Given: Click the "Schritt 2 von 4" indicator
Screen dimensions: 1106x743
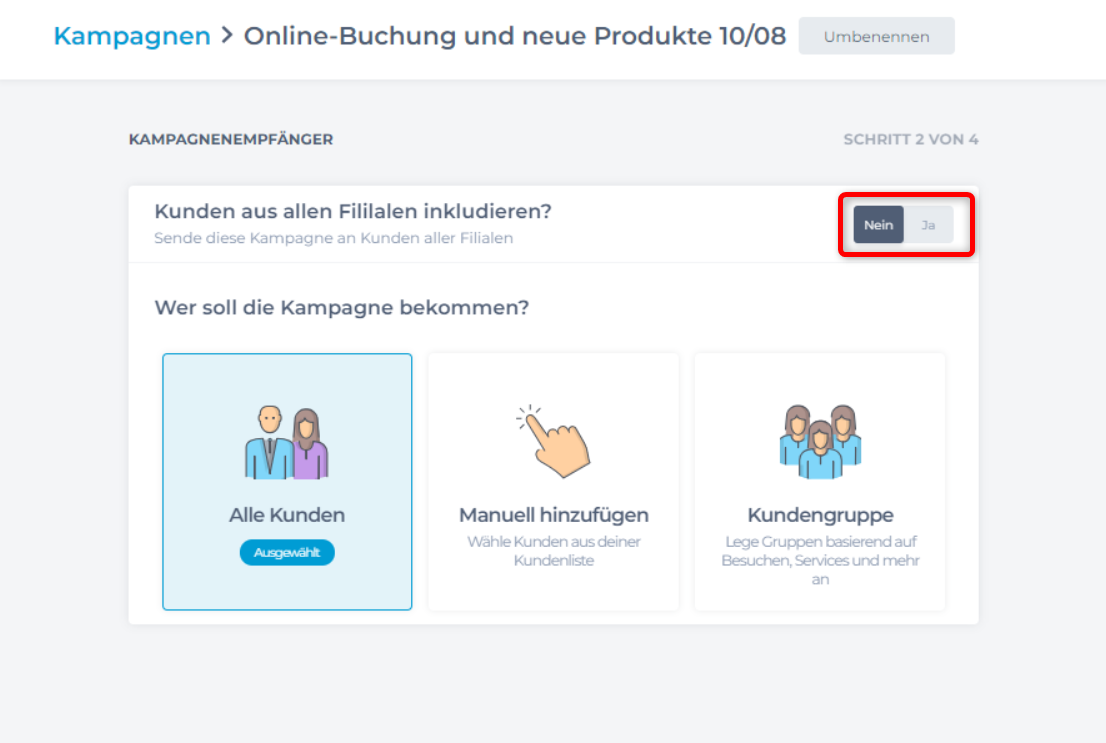Looking at the screenshot, I should click(x=910, y=139).
